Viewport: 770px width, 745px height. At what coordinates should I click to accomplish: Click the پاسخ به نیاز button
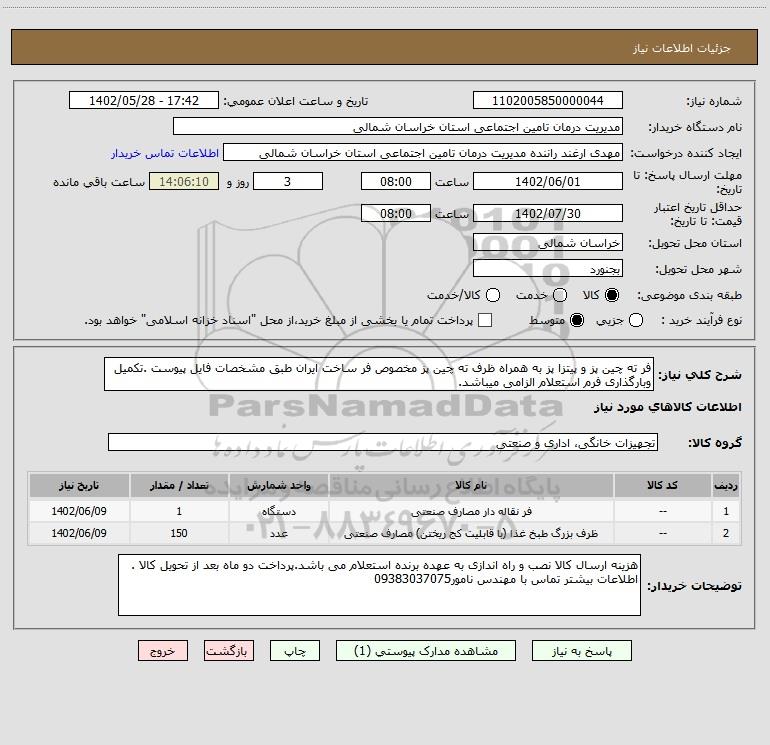pyautogui.click(x=581, y=651)
